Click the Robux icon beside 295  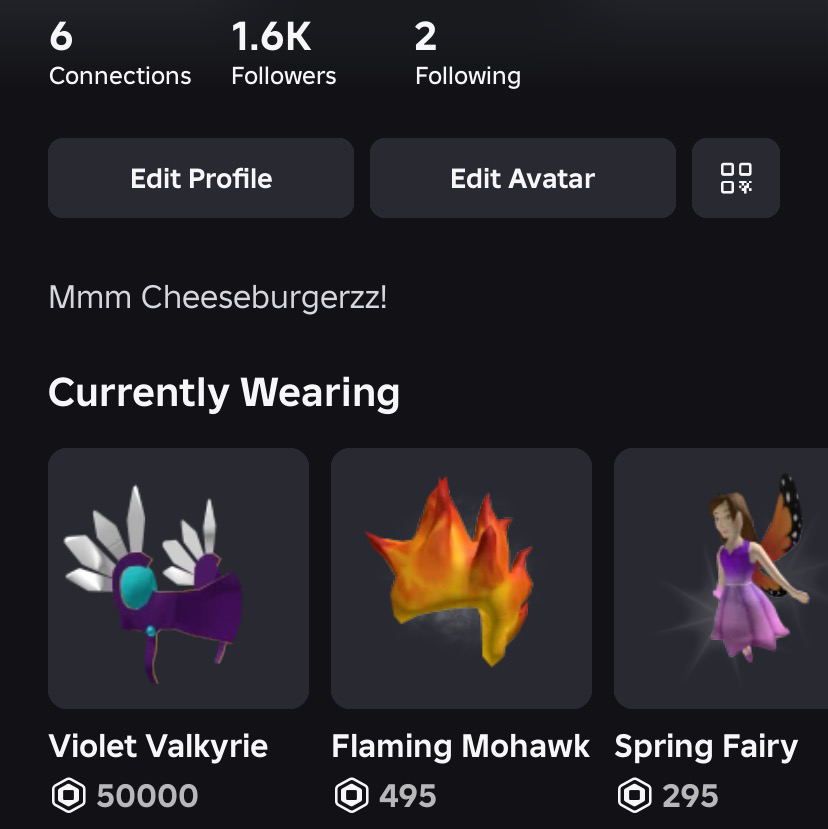point(634,796)
